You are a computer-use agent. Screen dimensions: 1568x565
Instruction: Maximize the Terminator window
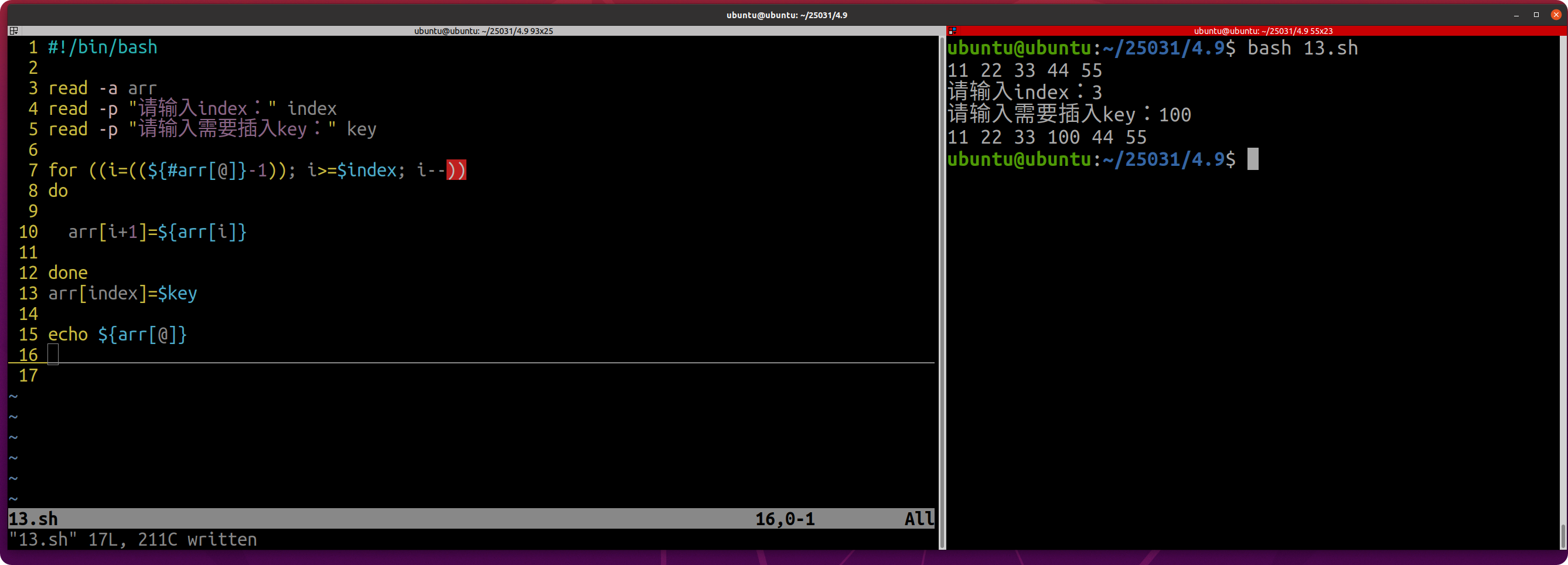pyautogui.click(x=1536, y=15)
